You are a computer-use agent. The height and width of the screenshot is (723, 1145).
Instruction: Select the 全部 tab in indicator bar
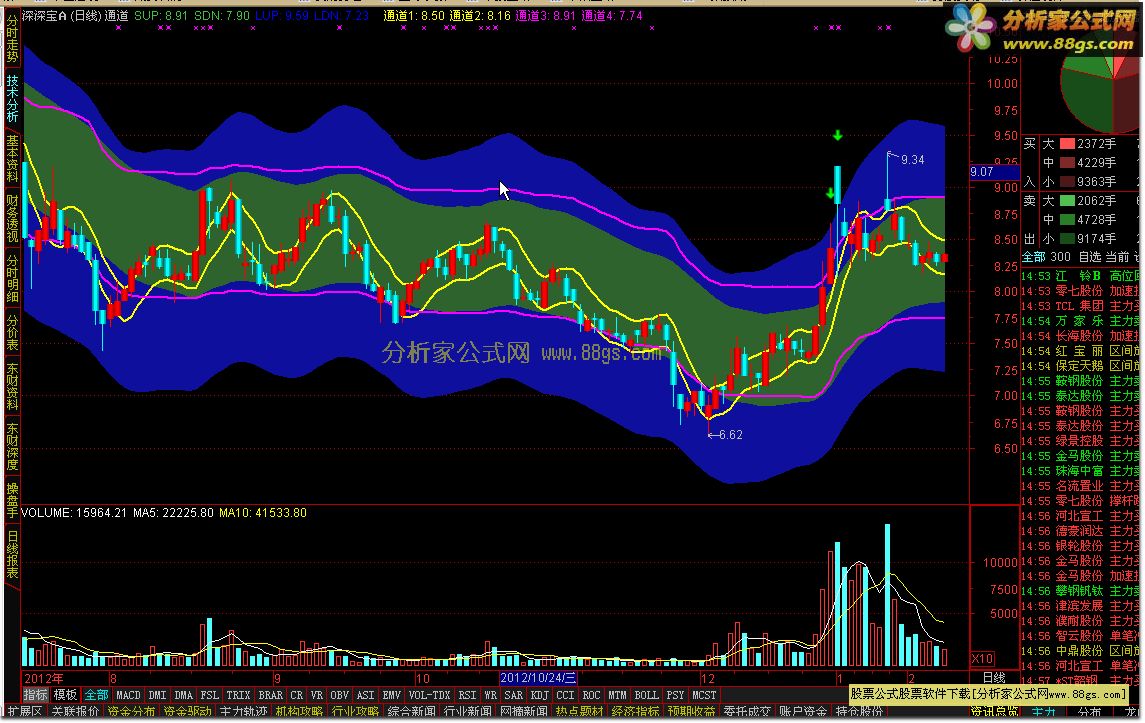click(x=96, y=695)
